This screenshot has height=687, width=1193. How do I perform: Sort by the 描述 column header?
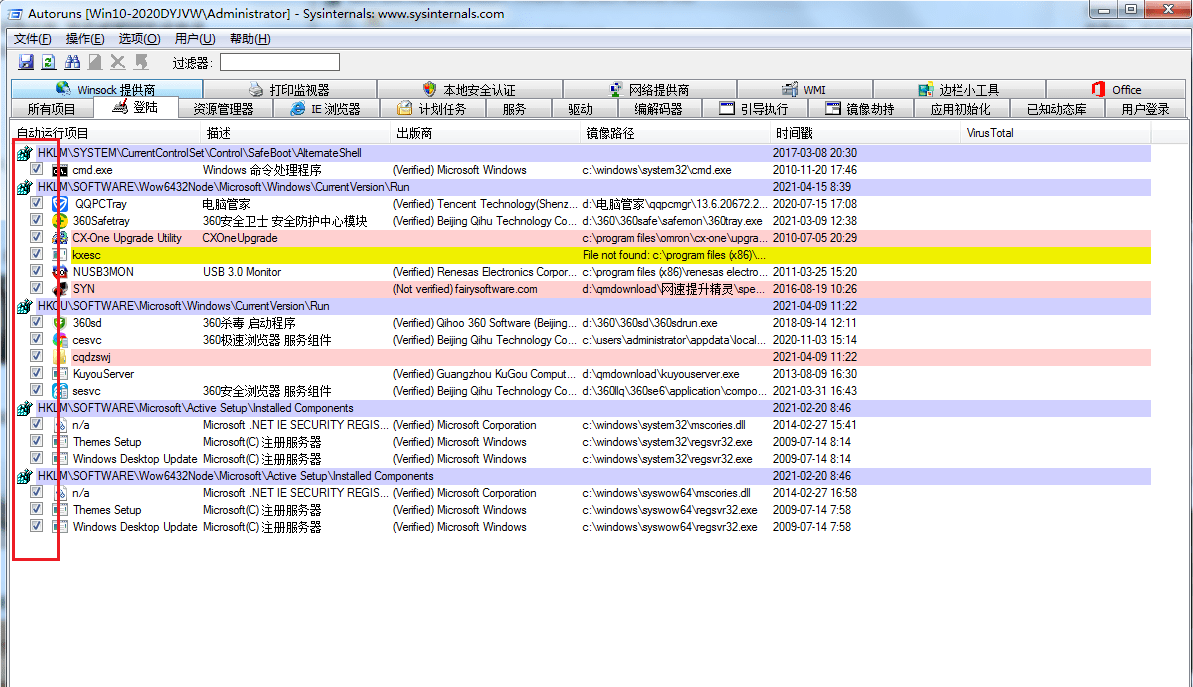pos(295,133)
